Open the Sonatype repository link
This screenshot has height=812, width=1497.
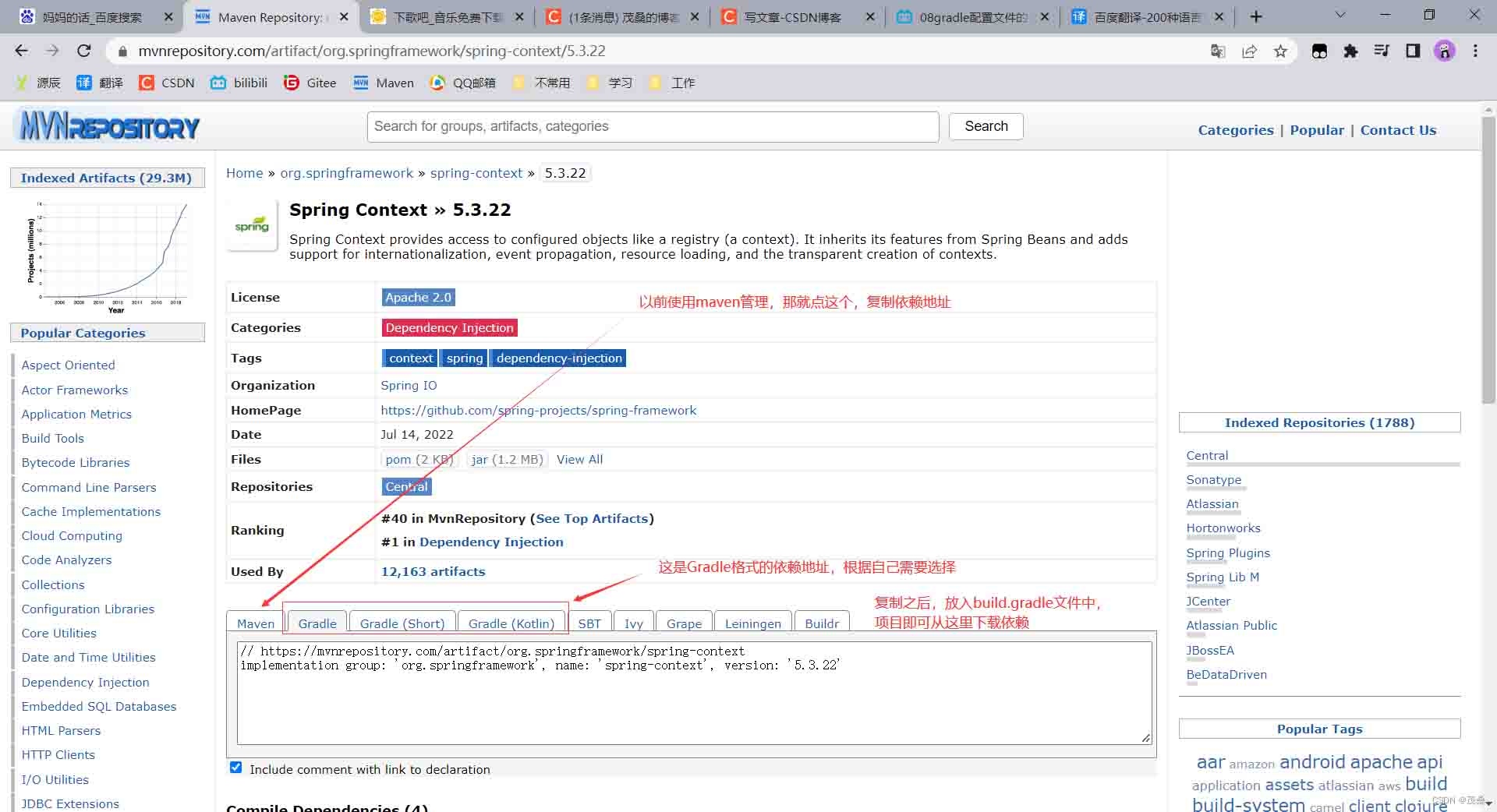click(x=1213, y=479)
